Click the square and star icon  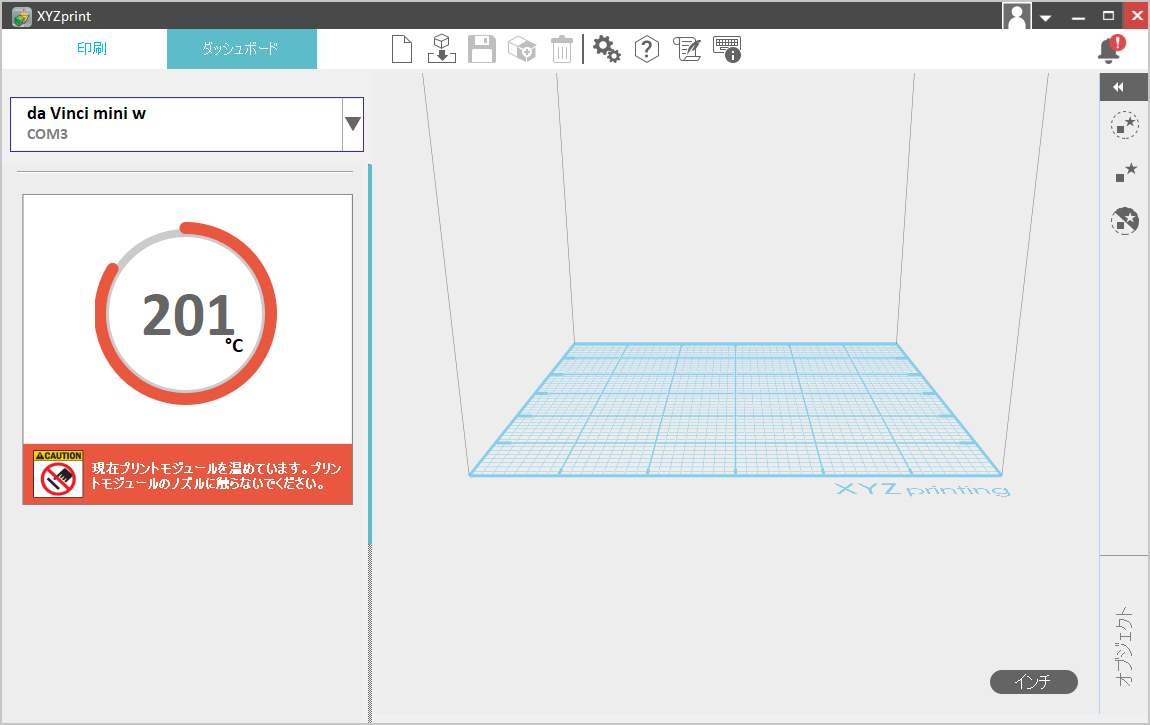click(x=1125, y=173)
